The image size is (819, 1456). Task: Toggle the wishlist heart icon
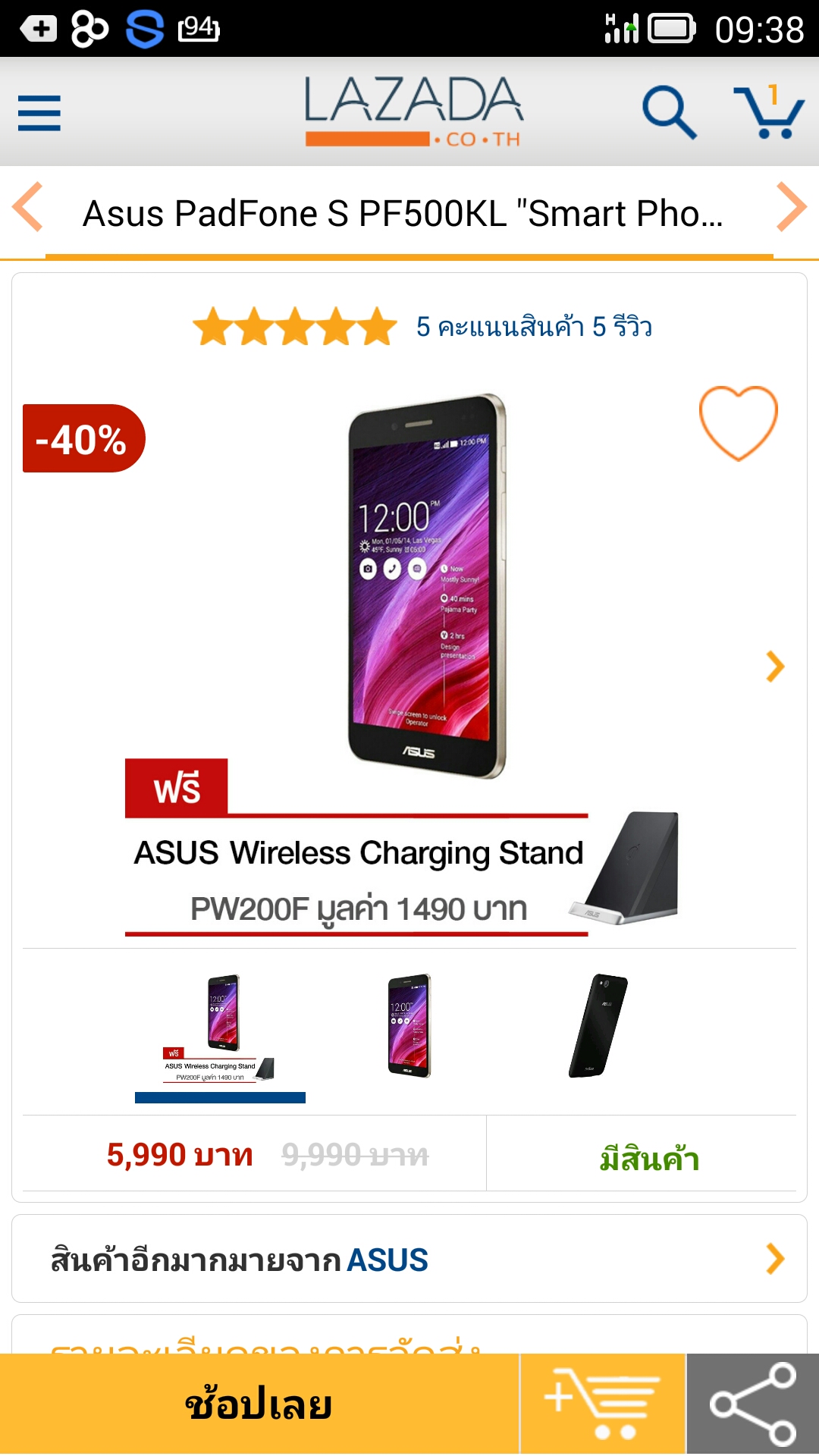[738, 423]
